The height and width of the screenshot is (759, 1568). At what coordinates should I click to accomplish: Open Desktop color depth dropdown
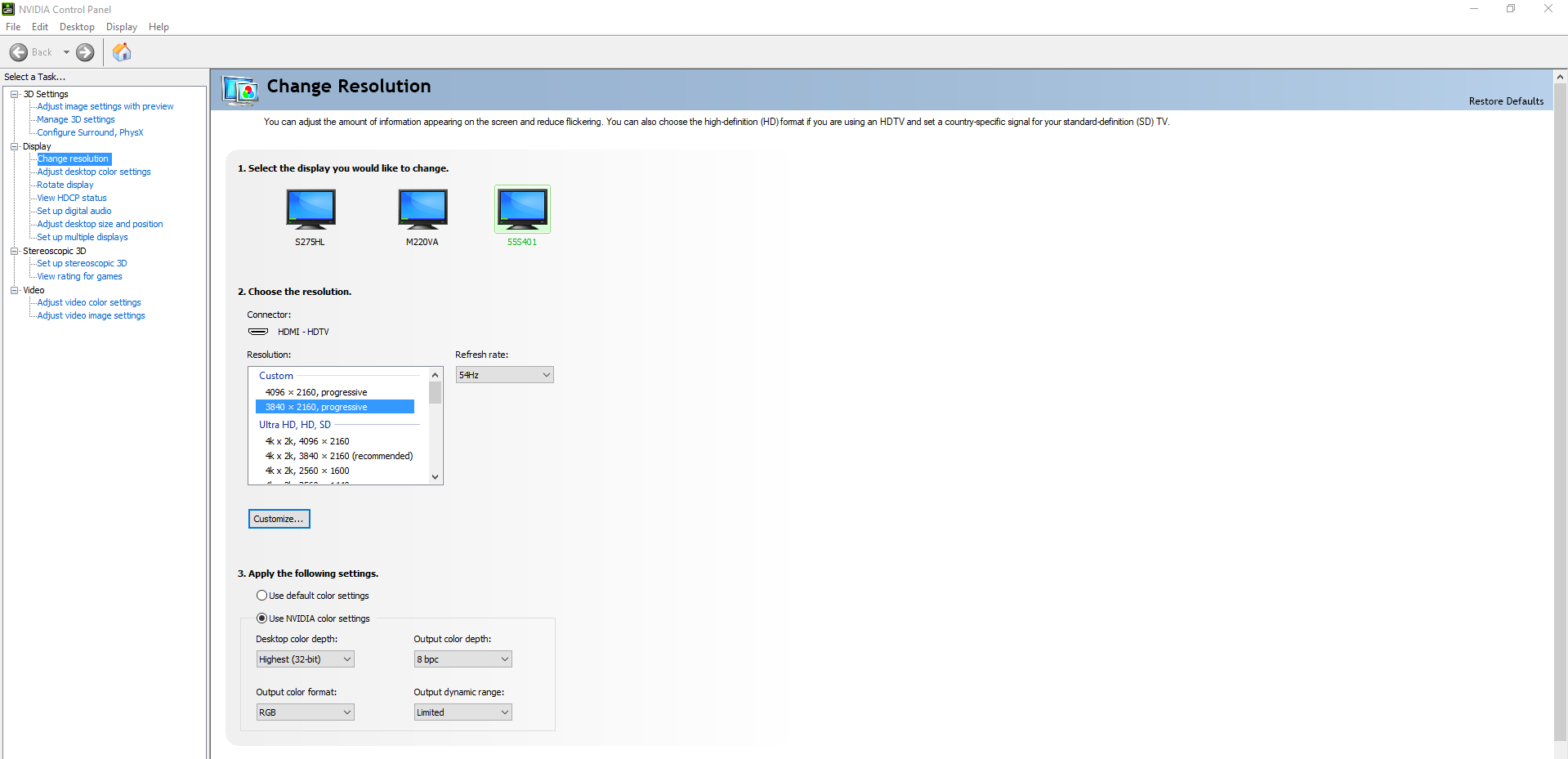(305, 659)
